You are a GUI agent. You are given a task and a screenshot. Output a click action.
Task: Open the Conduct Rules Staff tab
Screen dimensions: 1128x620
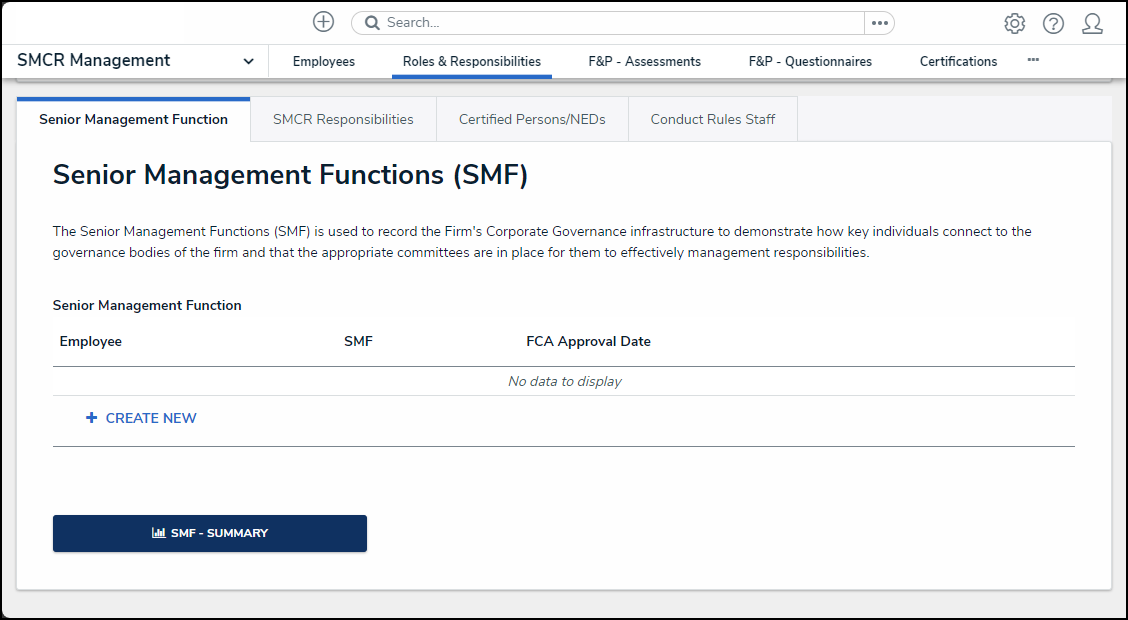[712, 119]
